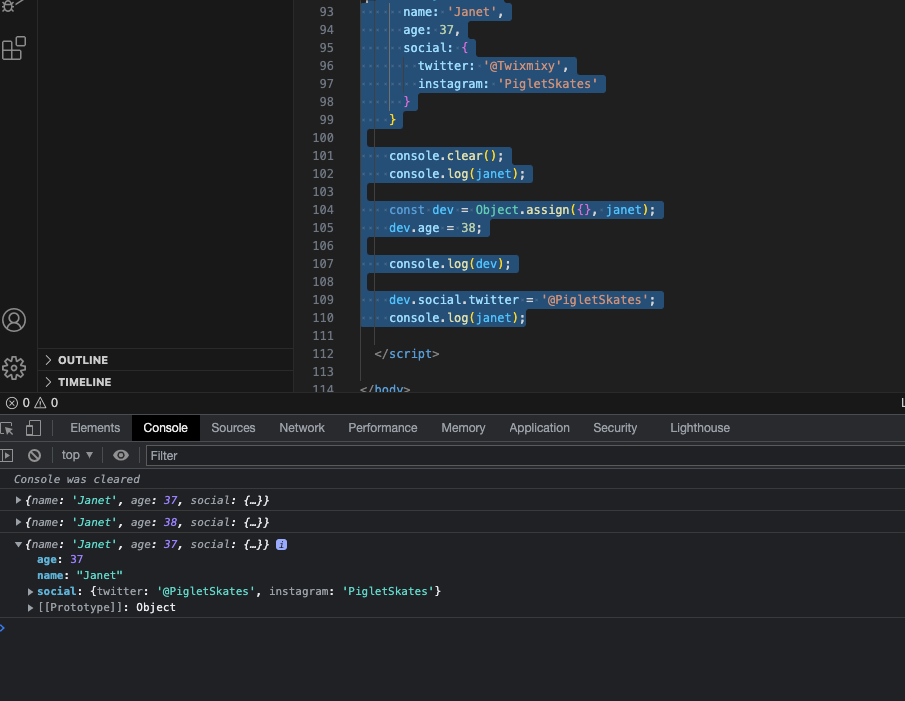Click the console Filter input field
This screenshot has height=701, width=905.
pyautogui.click(x=500, y=455)
